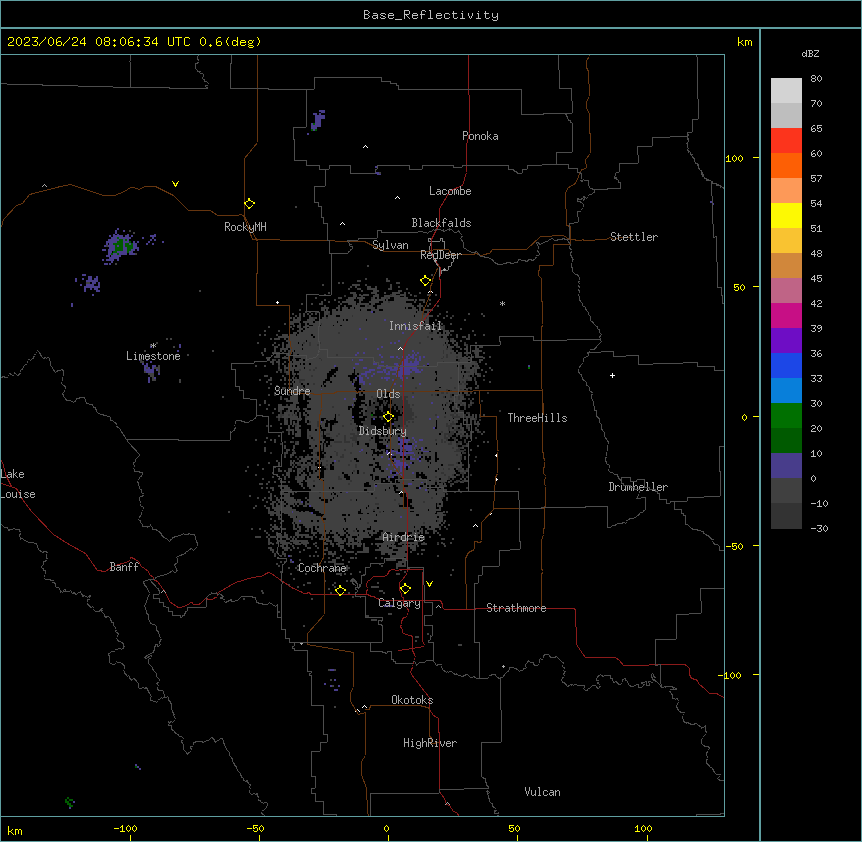Select the red 65 dBZ legend swatch
The image size is (862, 842).
786,140
